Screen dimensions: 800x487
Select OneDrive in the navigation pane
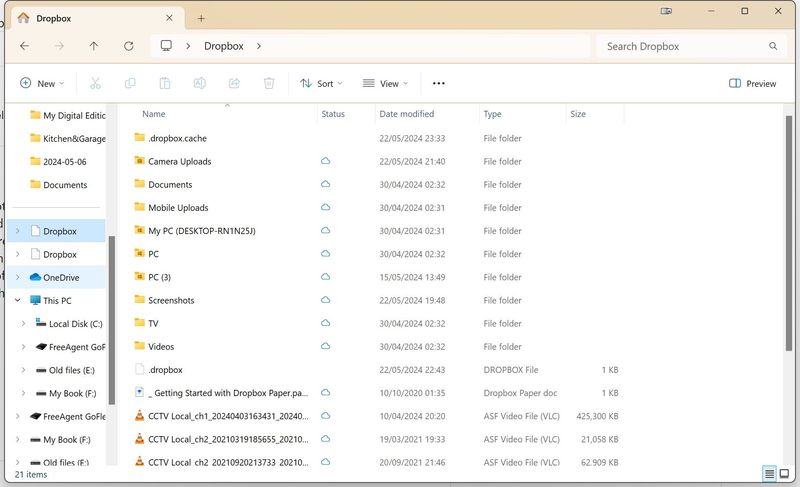pyautogui.click(x=60, y=278)
